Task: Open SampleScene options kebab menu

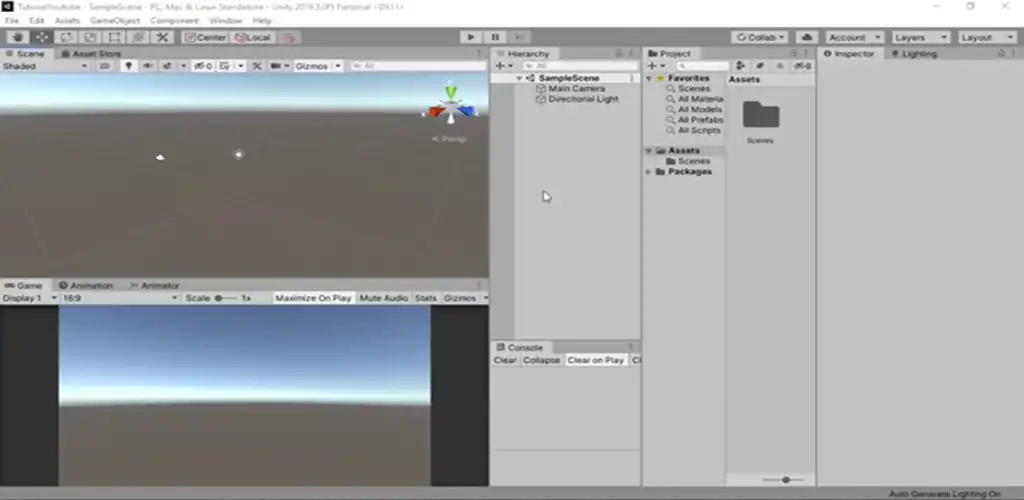Action: tap(632, 78)
